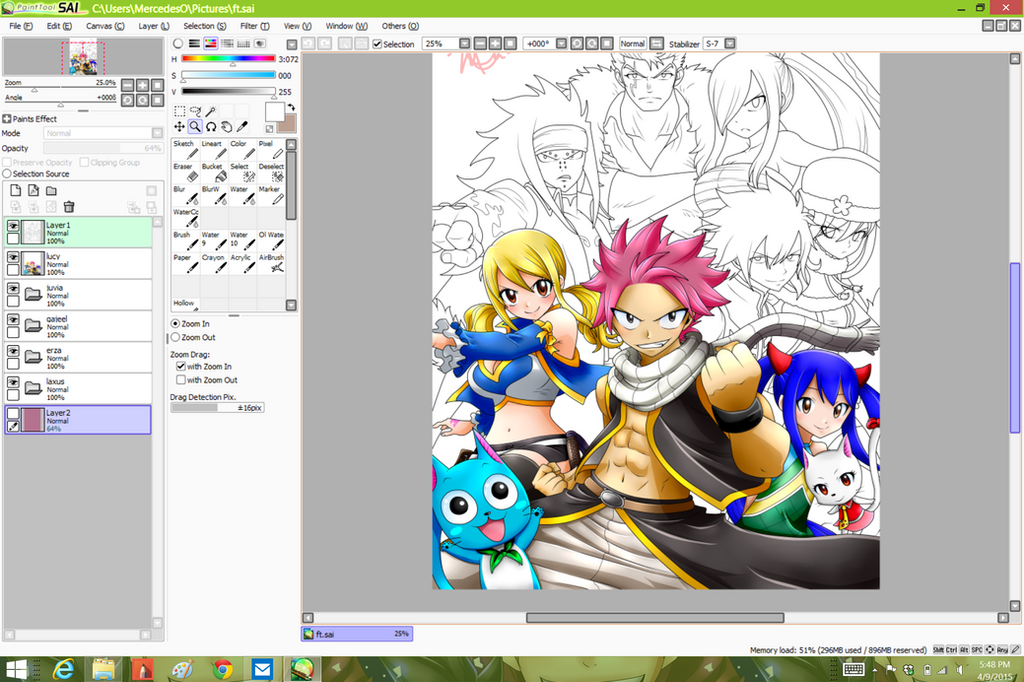Viewport: 1024px width, 682px height.
Task: Flip the canvas view horizontally
Action: point(657,44)
